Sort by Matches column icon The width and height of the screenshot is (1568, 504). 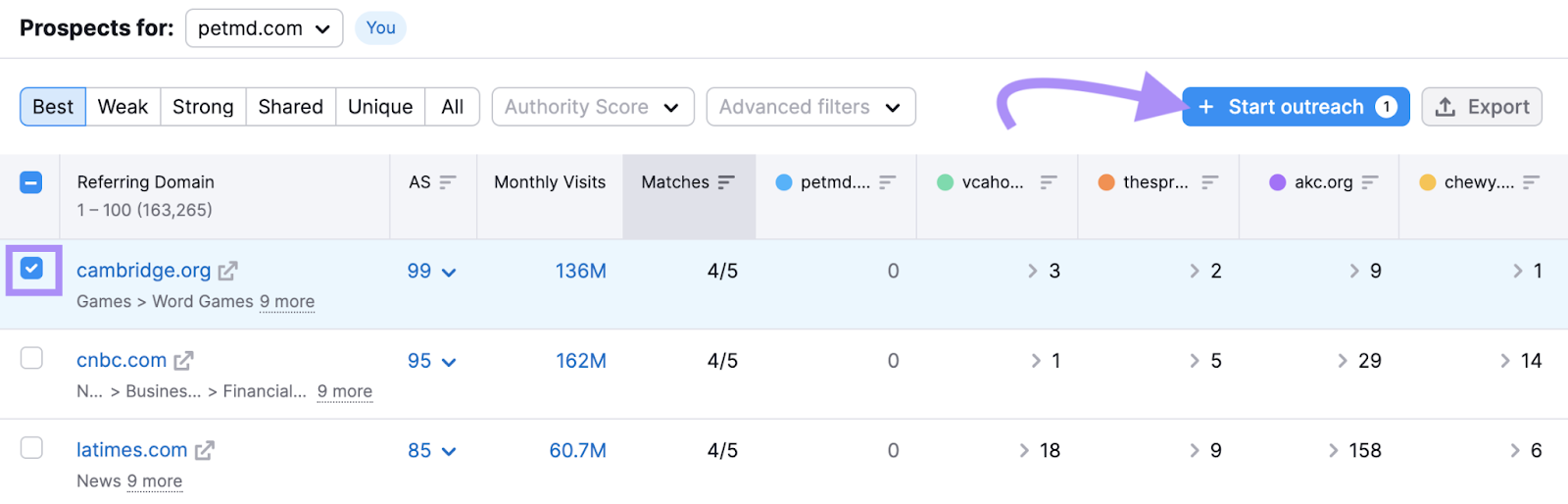click(x=726, y=182)
